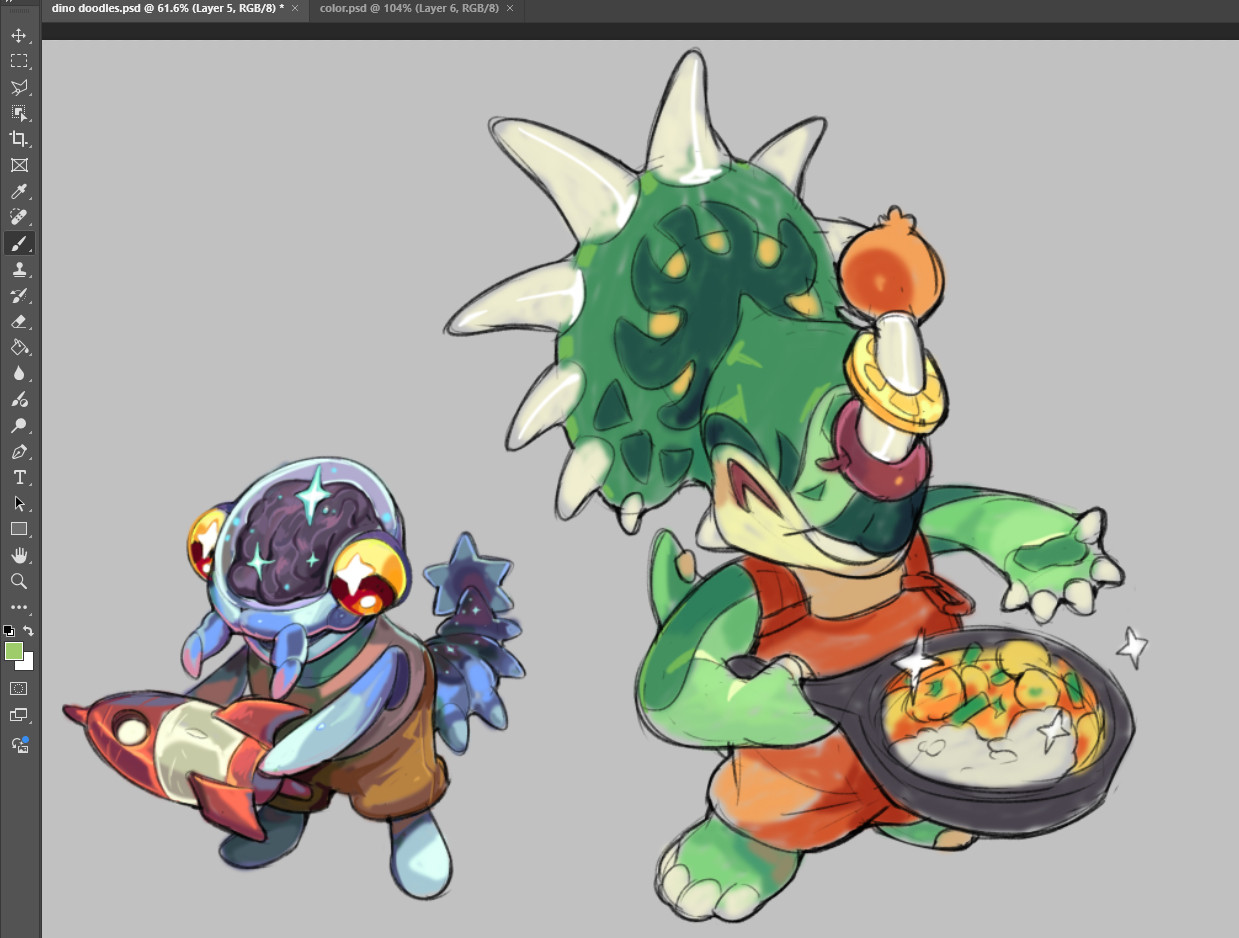Switch to the color.psd document tab
This screenshot has width=1239, height=938.
point(409,8)
